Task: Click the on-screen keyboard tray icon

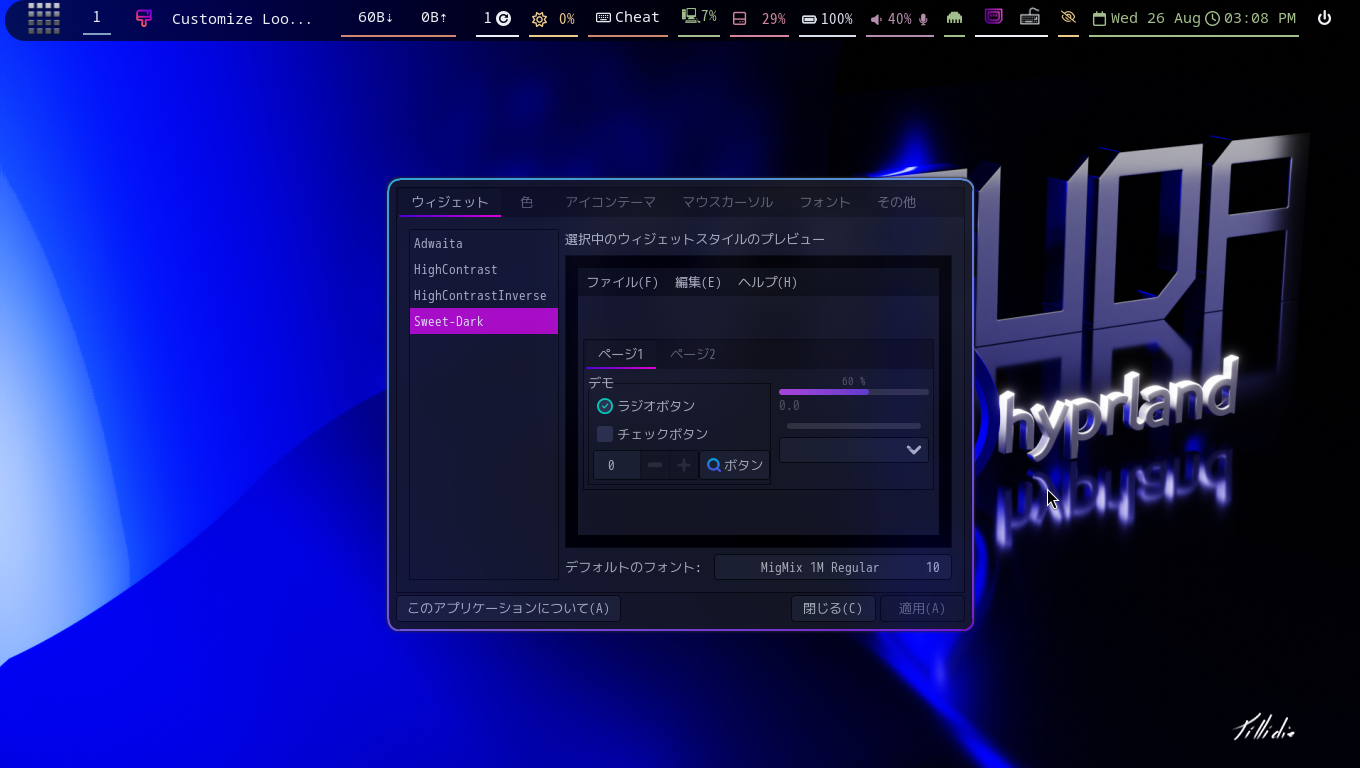Action: (1030, 17)
